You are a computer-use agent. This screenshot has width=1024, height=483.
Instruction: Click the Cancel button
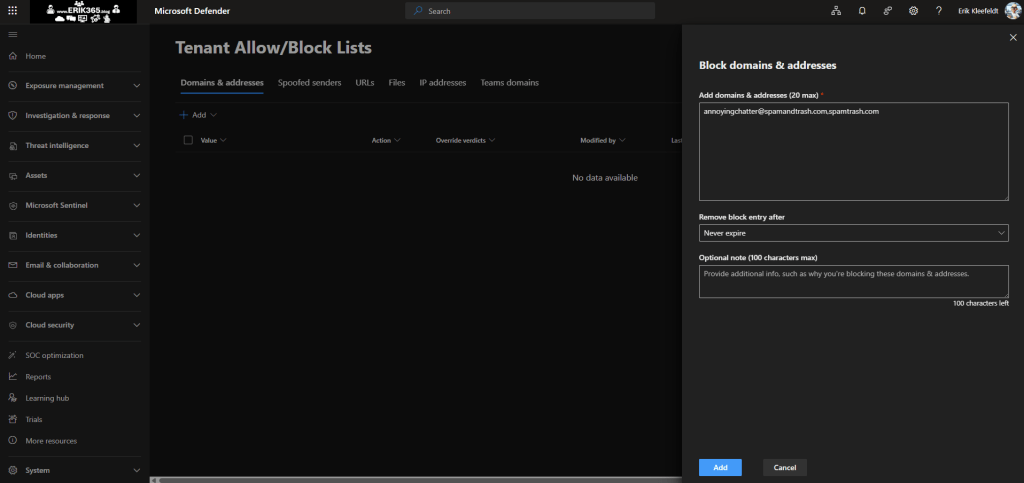coord(784,467)
